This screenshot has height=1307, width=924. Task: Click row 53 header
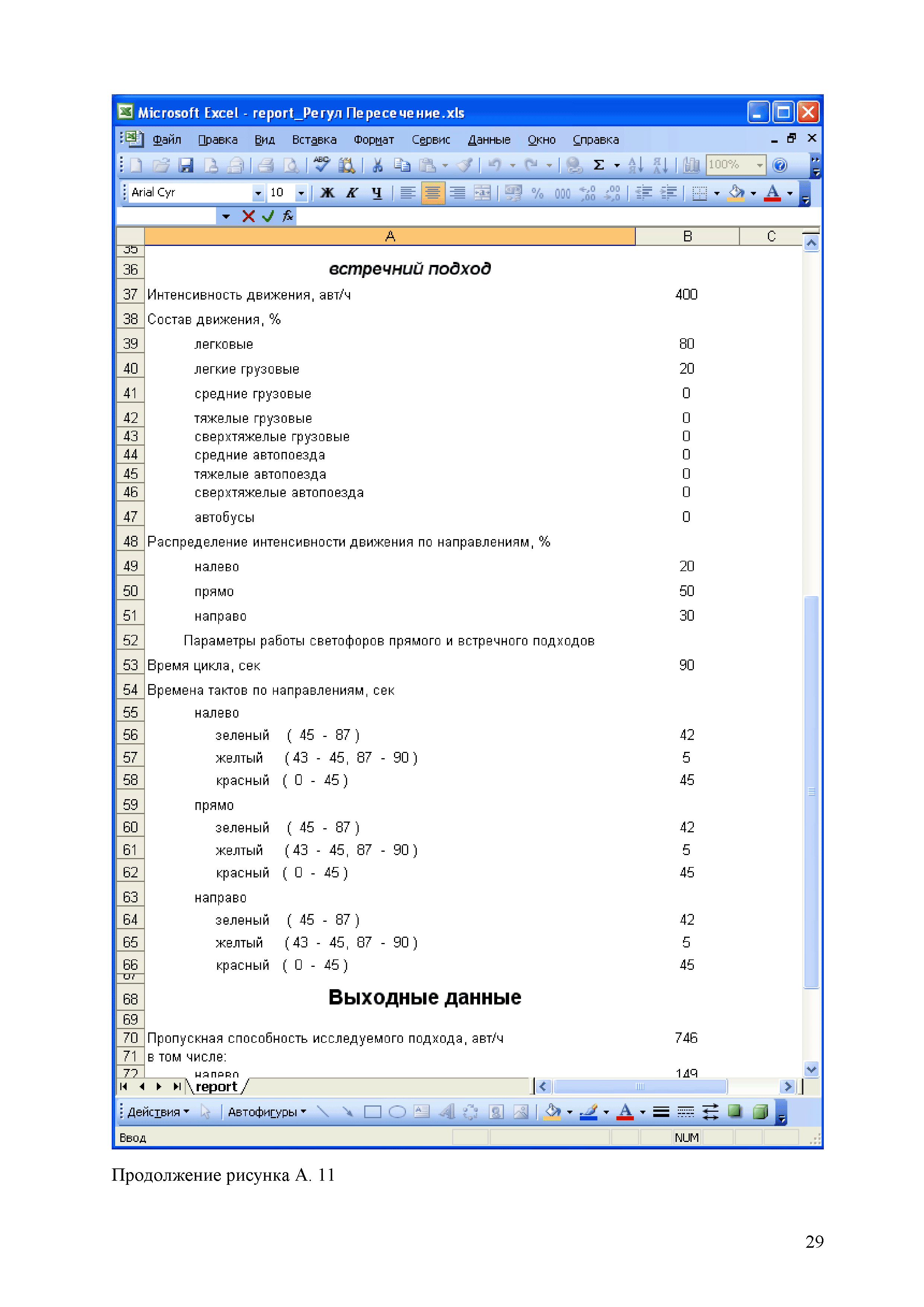pos(130,665)
